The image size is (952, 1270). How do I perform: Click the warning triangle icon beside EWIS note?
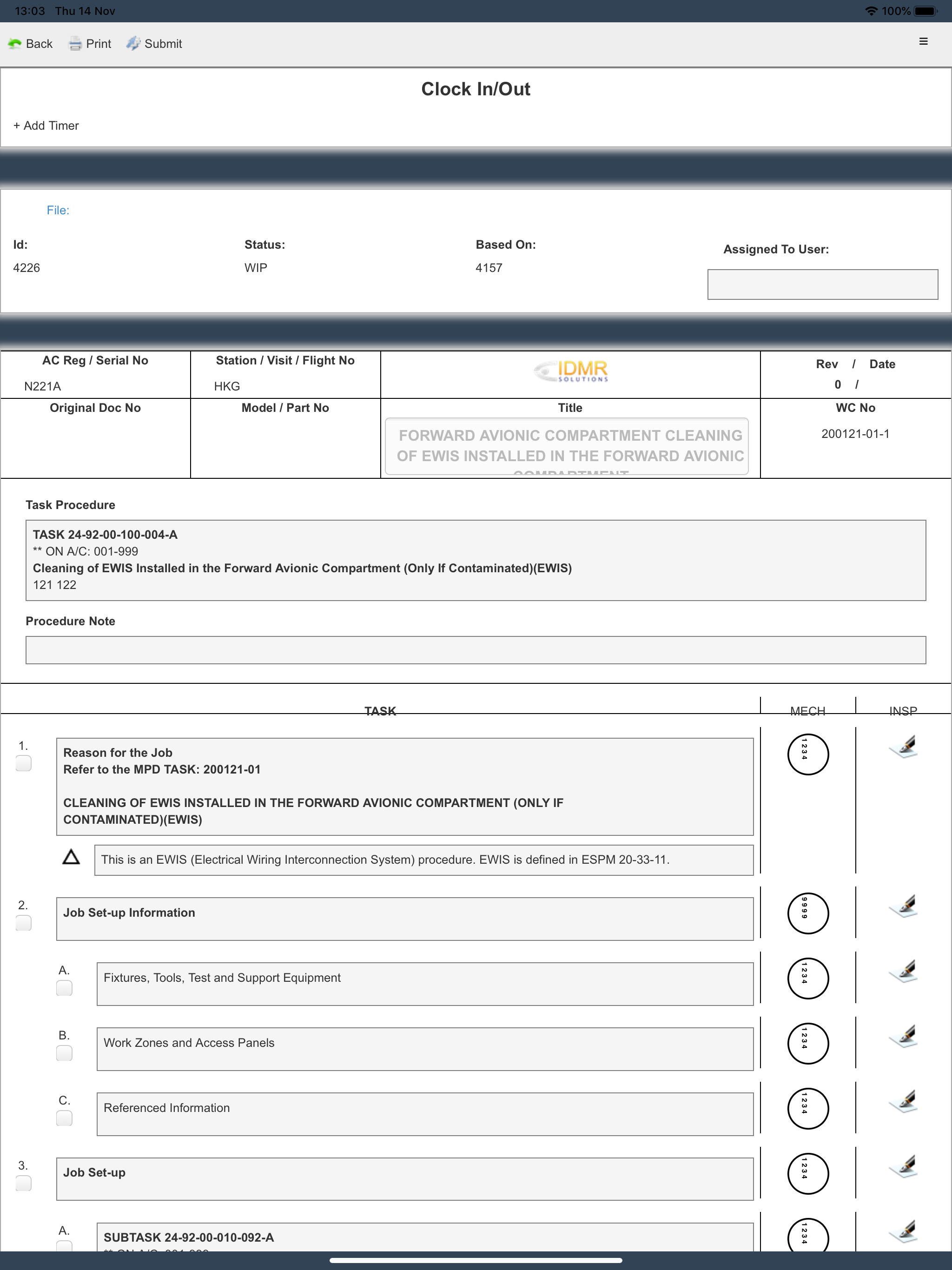(71, 857)
